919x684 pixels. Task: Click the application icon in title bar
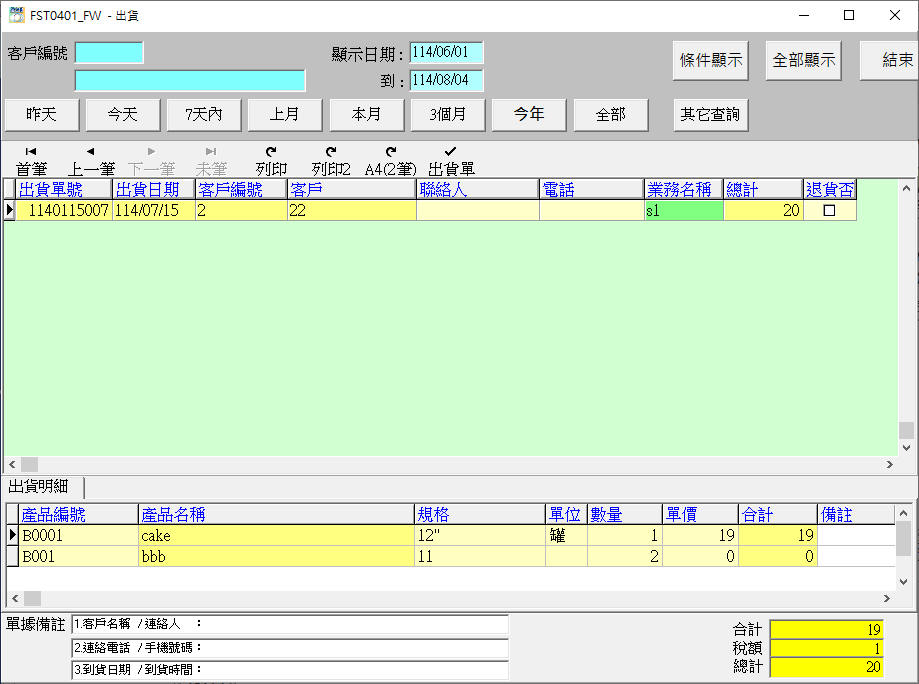17,15
